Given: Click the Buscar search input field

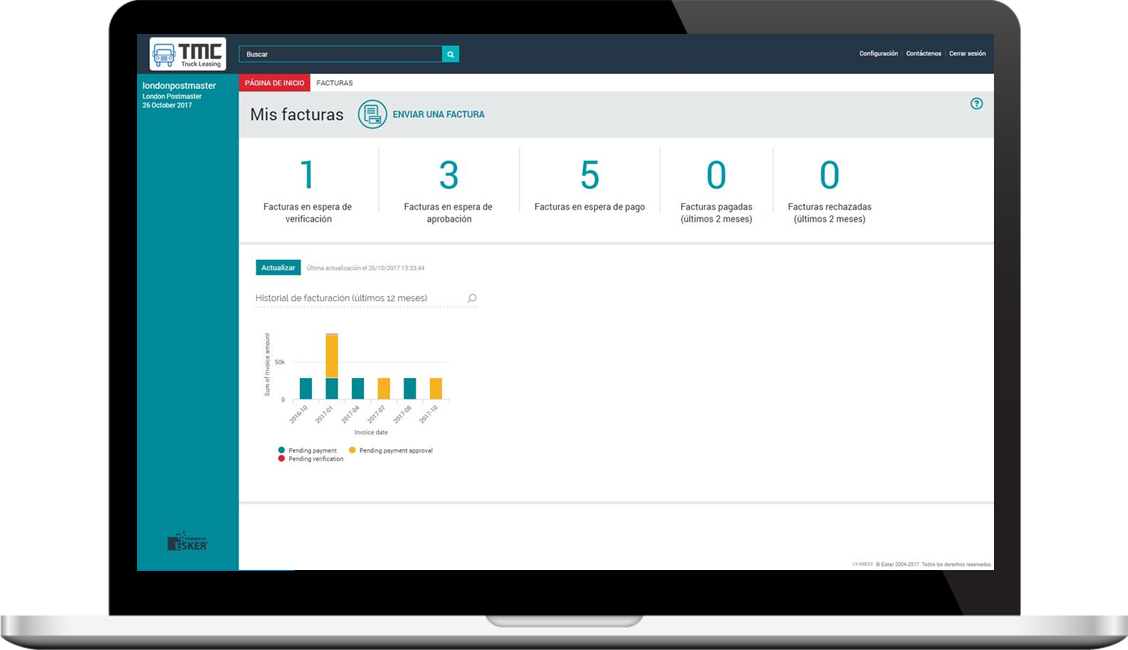Looking at the screenshot, I should coord(340,54).
